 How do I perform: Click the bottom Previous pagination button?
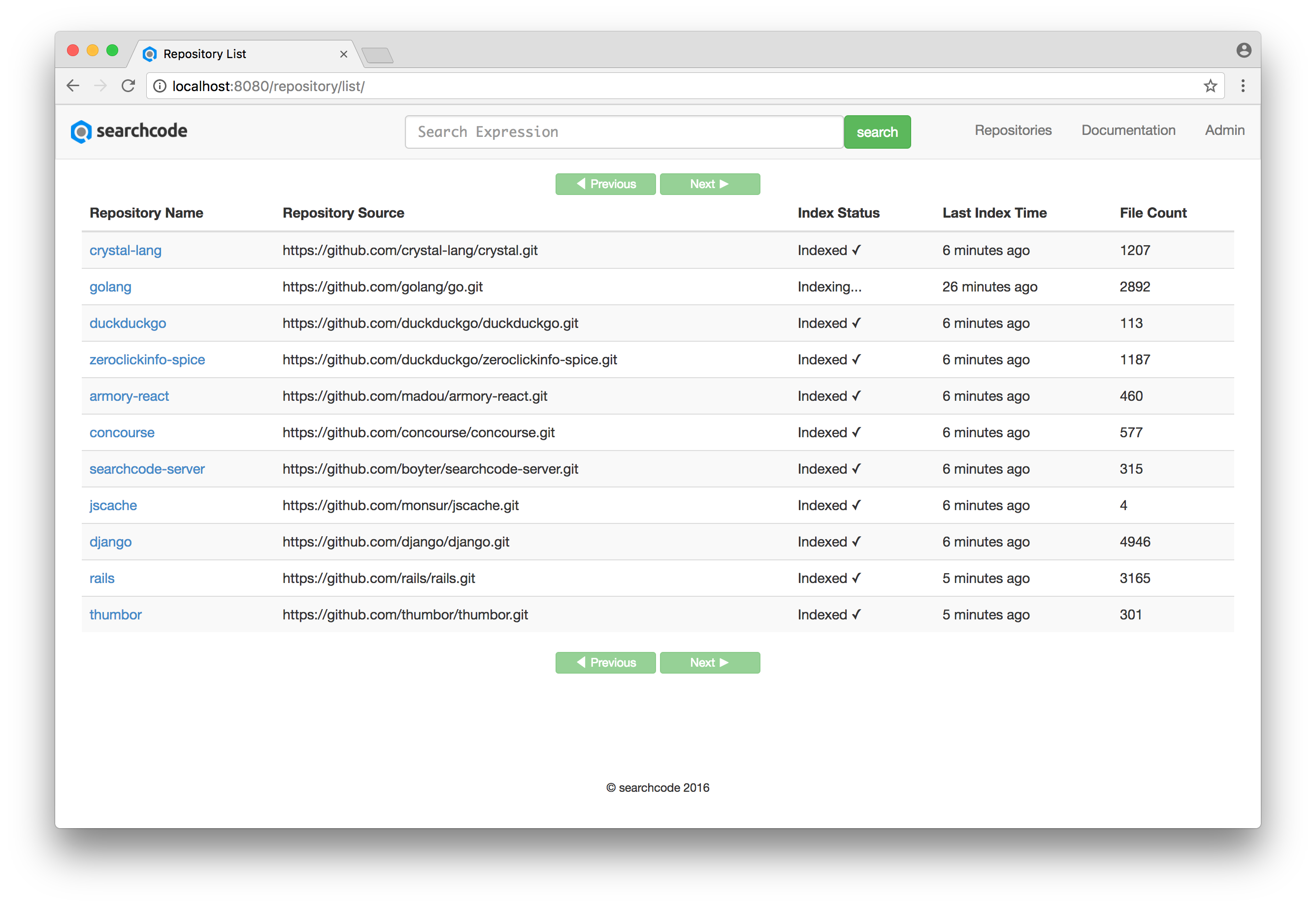pyautogui.click(x=605, y=662)
